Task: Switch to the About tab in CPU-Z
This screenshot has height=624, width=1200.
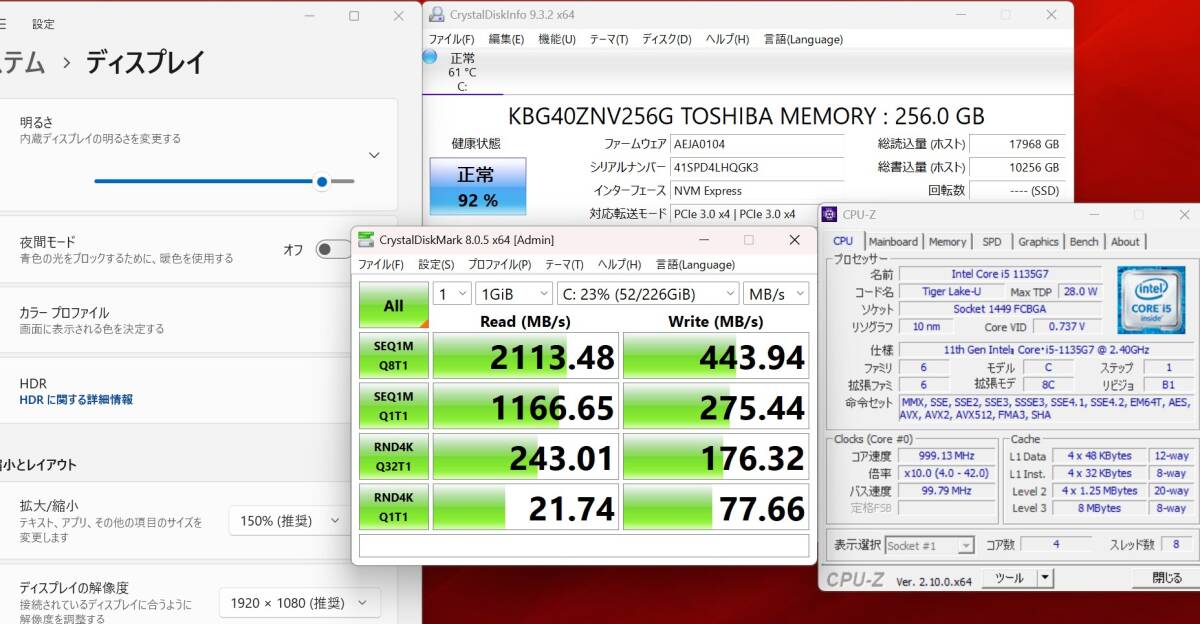Action: [1125, 242]
